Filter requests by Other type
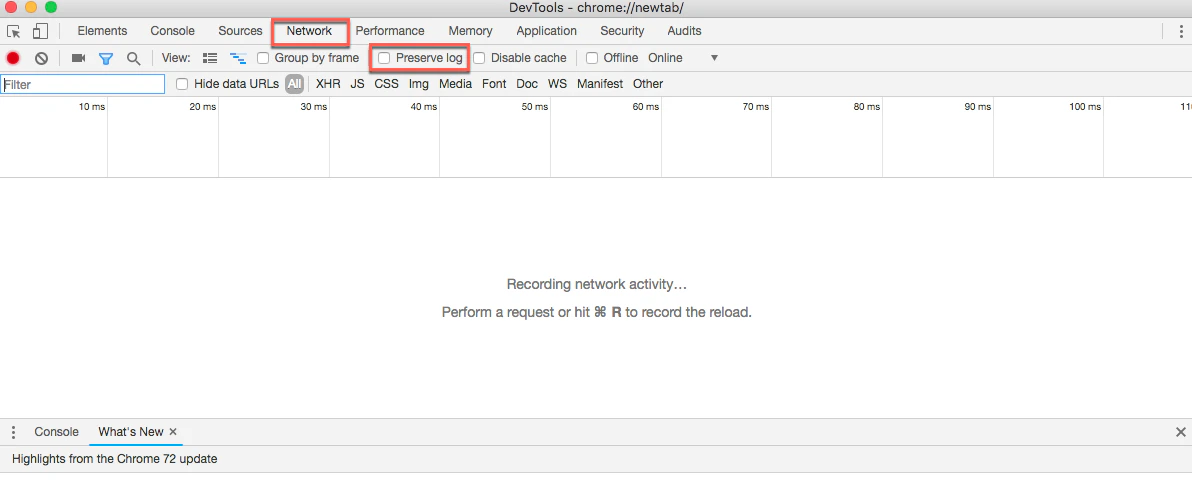Viewport: 1192px width, 486px height. 648,84
